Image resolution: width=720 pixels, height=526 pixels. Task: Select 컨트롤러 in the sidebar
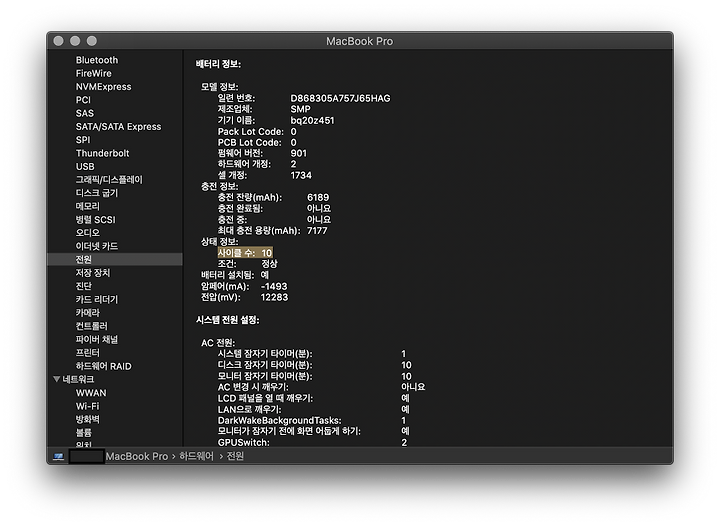(91, 326)
